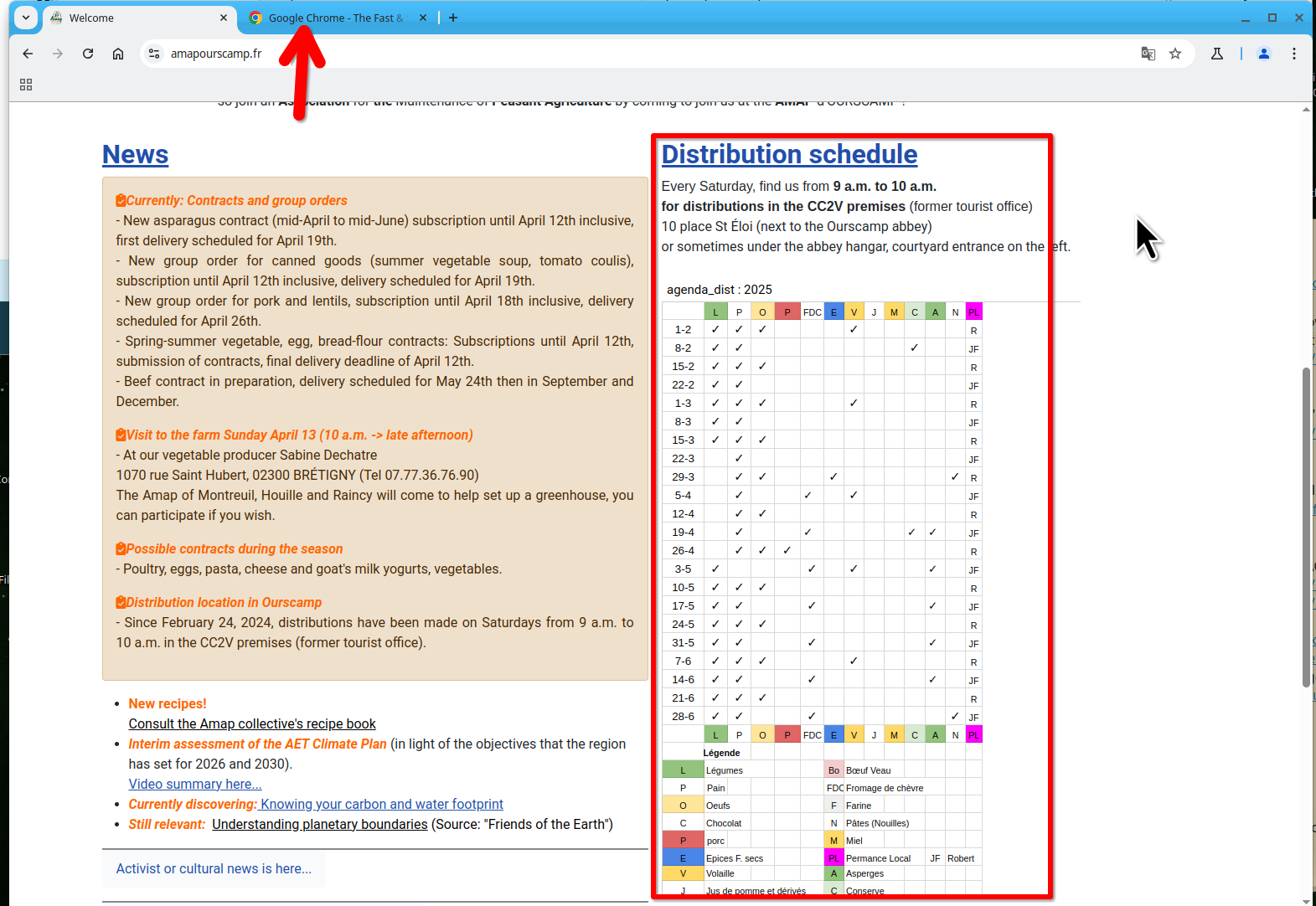Click 'Bœuf Veau' legend entry
Image resolution: width=1316 pixels, height=906 pixels.
(868, 770)
